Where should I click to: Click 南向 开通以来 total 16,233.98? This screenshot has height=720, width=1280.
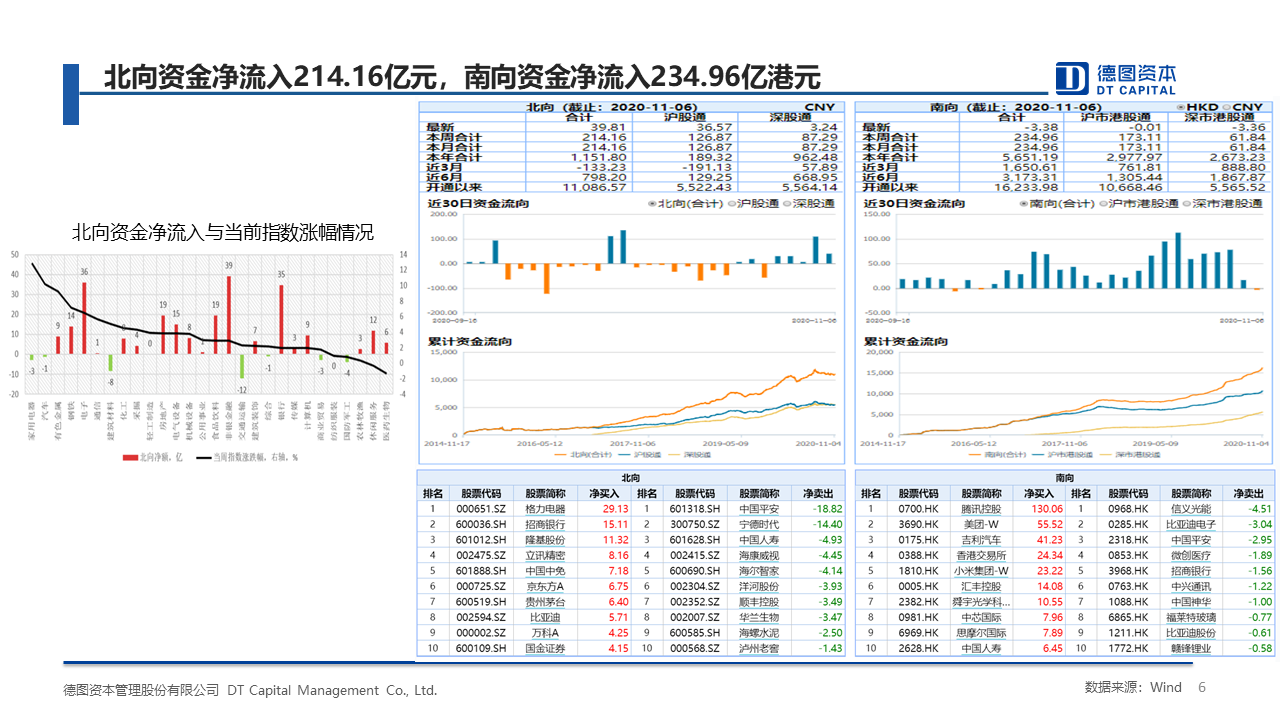(1027, 187)
